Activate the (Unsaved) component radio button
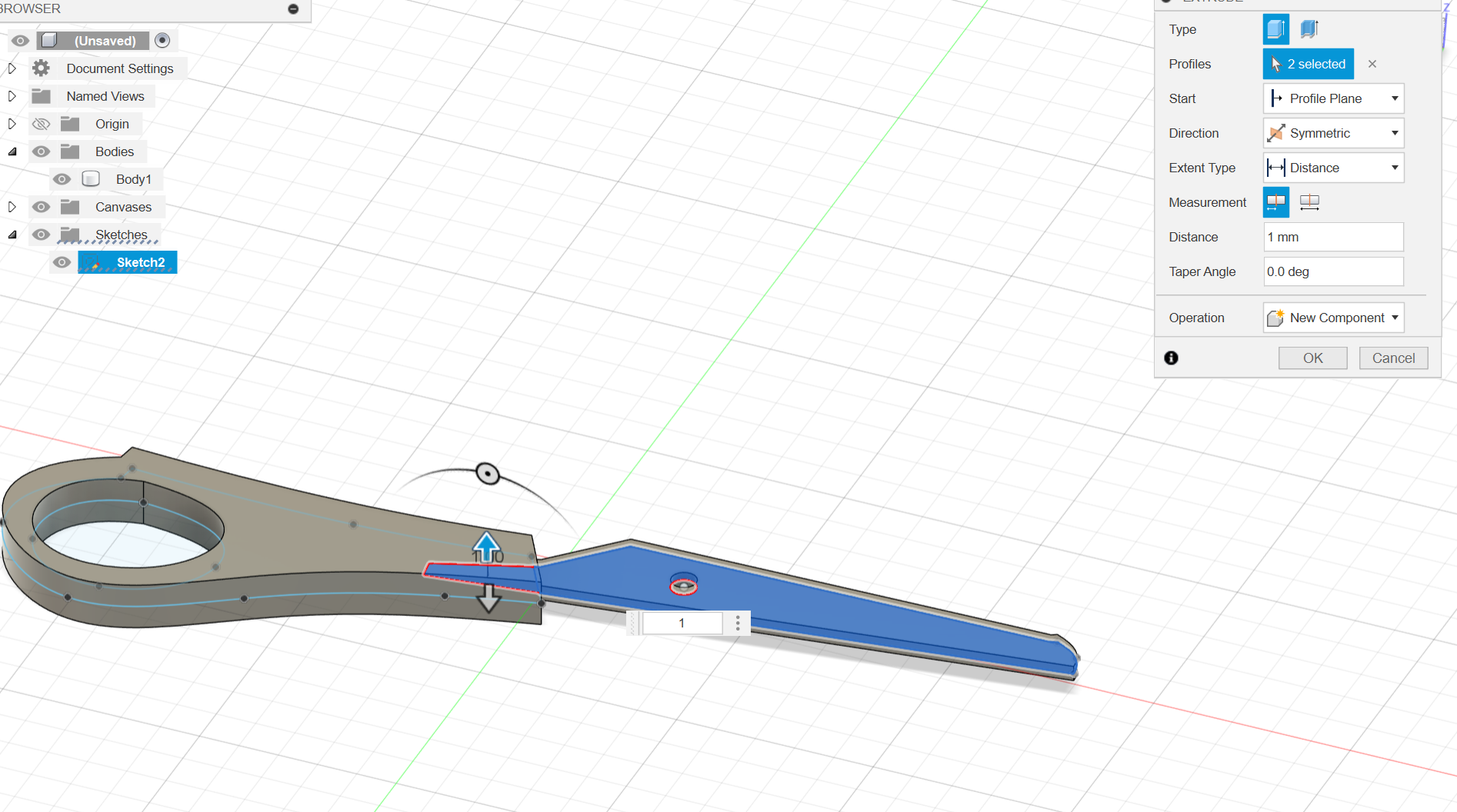Image resolution: width=1457 pixels, height=812 pixels. click(x=162, y=40)
